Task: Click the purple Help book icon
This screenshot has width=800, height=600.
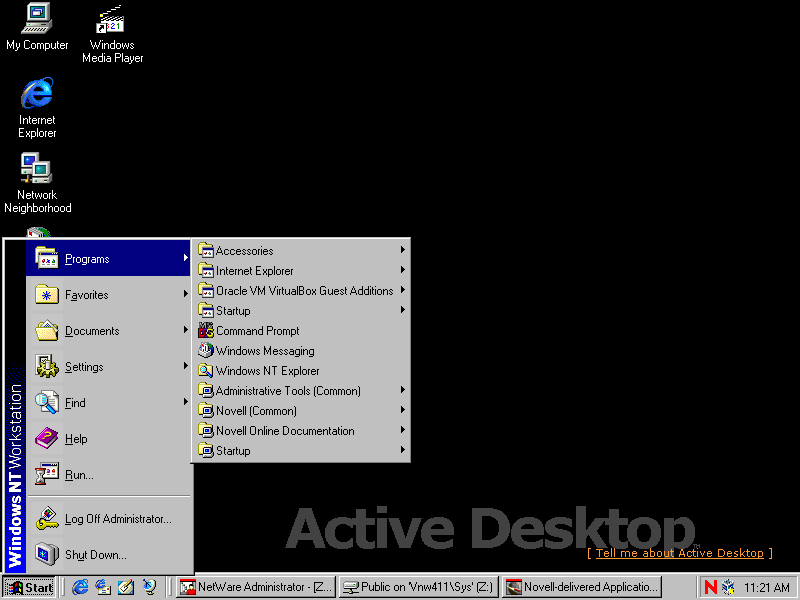Action: [x=46, y=438]
